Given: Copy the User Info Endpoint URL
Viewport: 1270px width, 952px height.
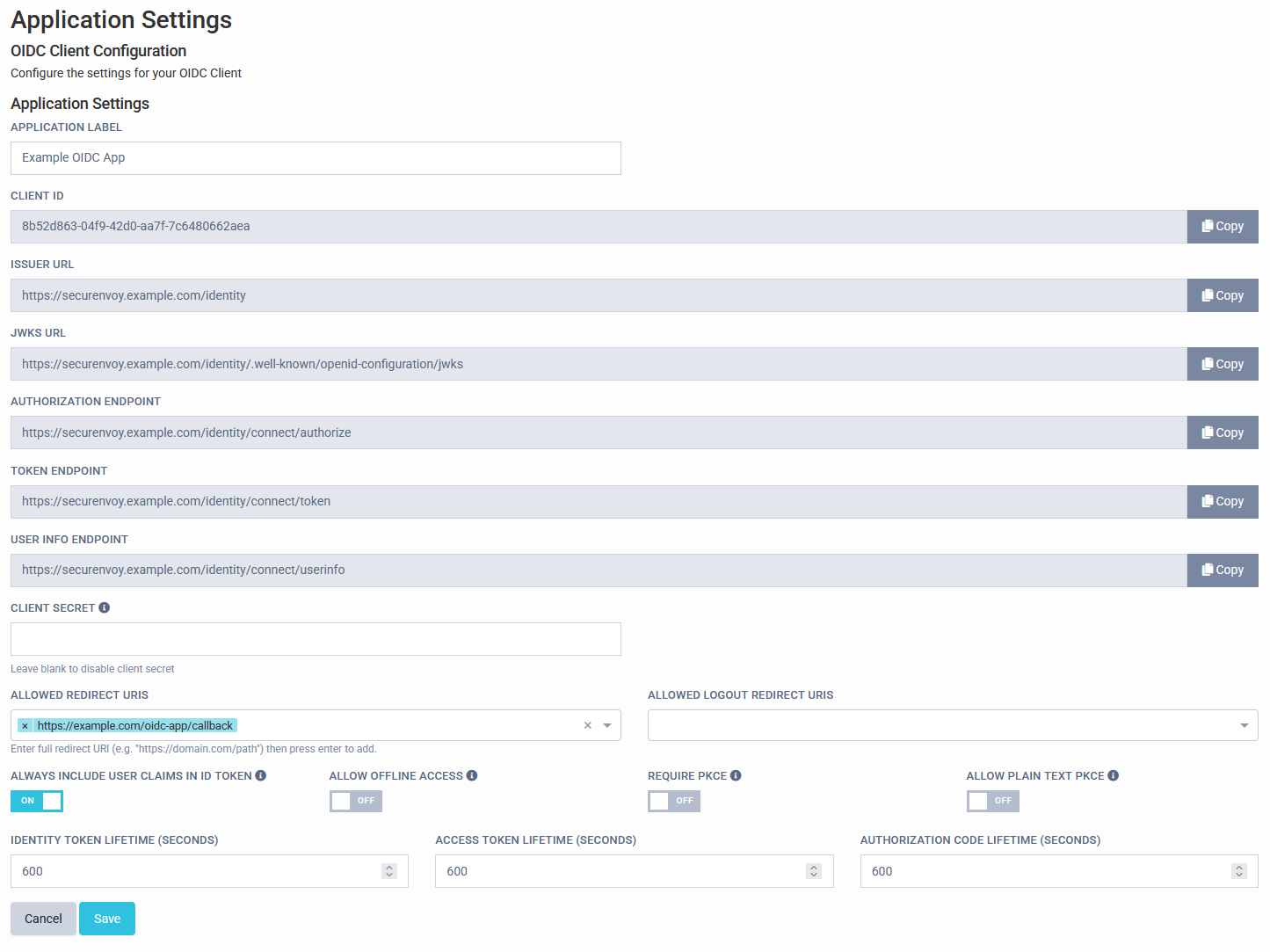Looking at the screenshot, I should pos(1223,570).
